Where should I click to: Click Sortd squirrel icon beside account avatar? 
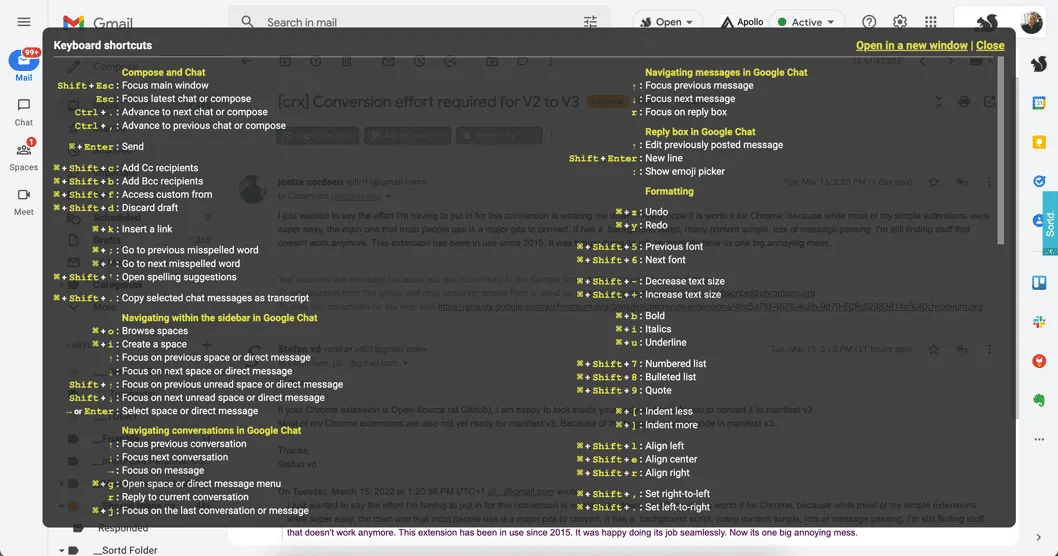(x=986, y=22)
